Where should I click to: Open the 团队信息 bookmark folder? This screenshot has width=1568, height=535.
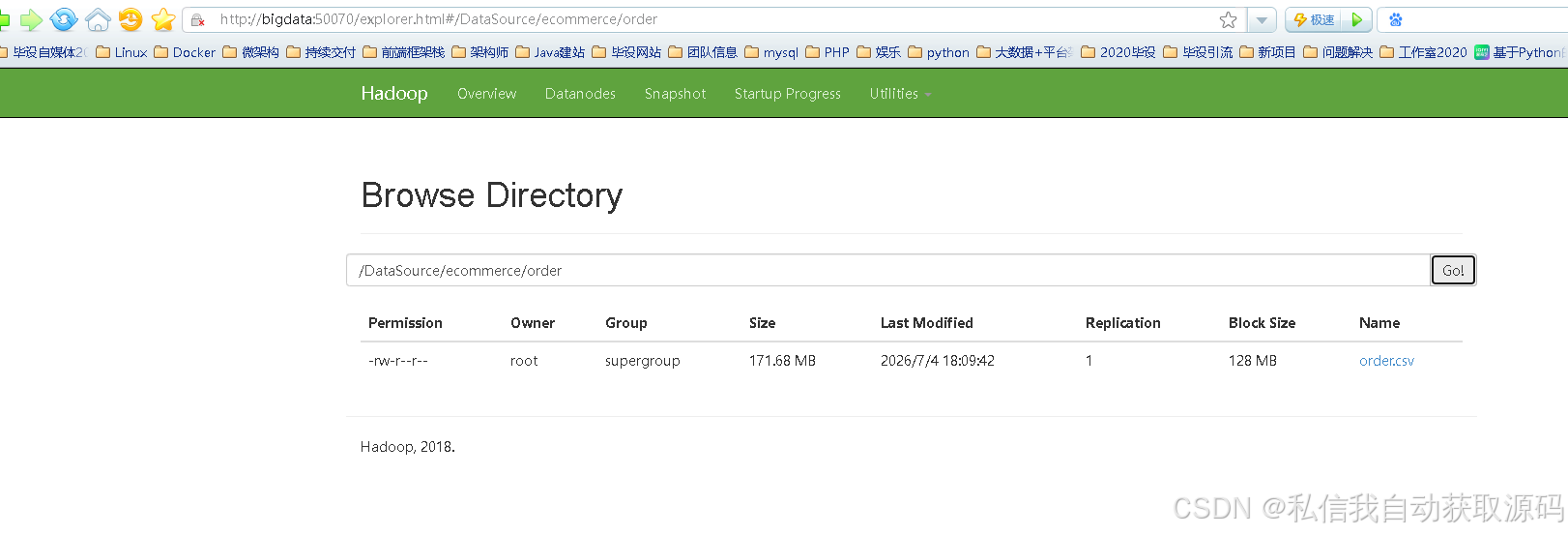[703, 52]
